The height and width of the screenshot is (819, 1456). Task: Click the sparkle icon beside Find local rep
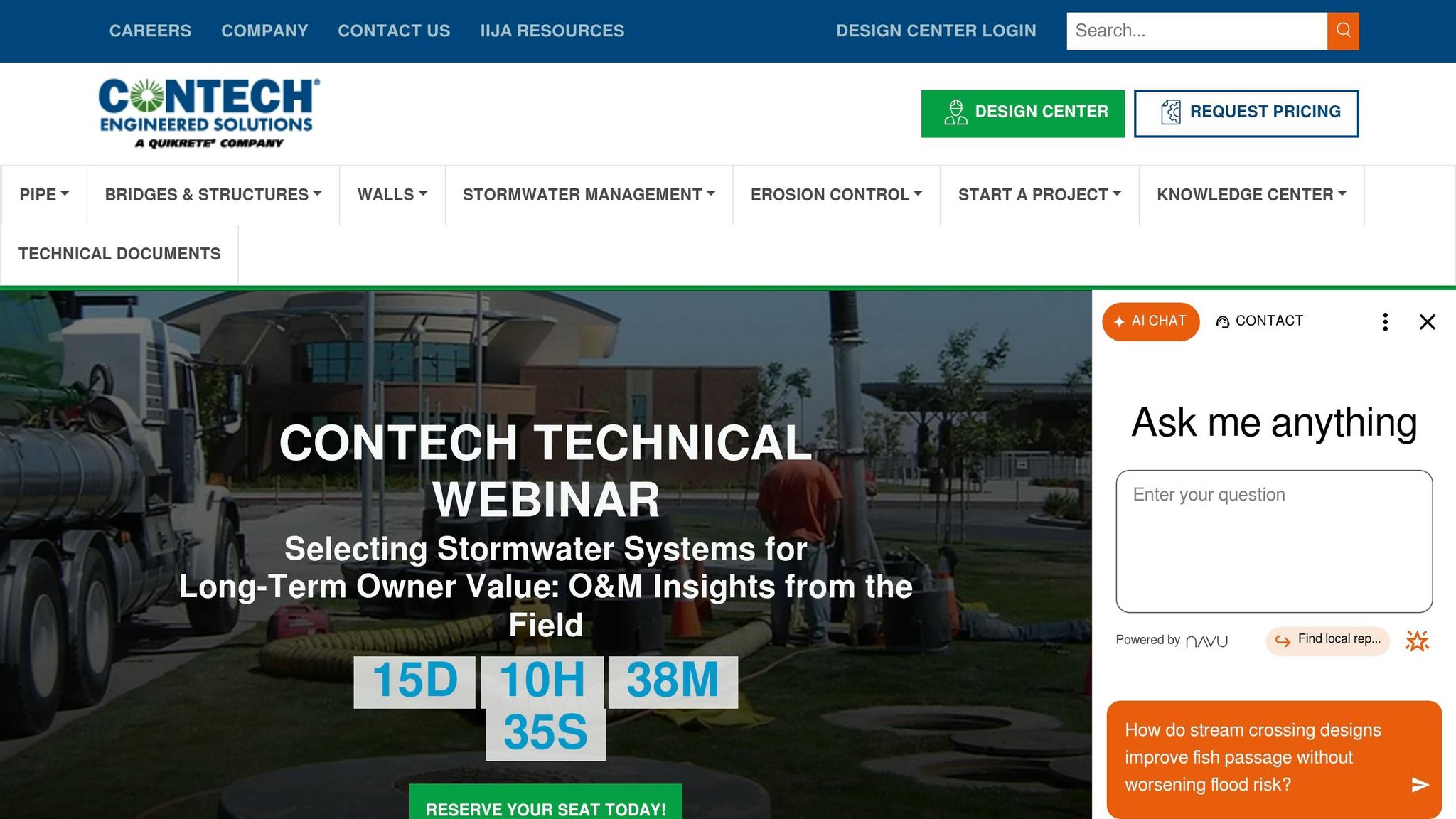point(1417,641)
